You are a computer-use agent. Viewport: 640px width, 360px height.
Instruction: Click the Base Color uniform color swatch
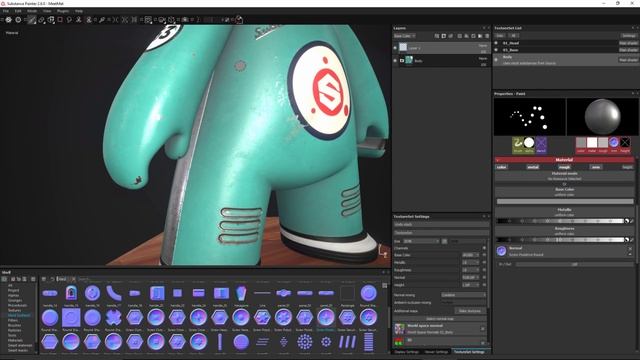click(565, 201)
